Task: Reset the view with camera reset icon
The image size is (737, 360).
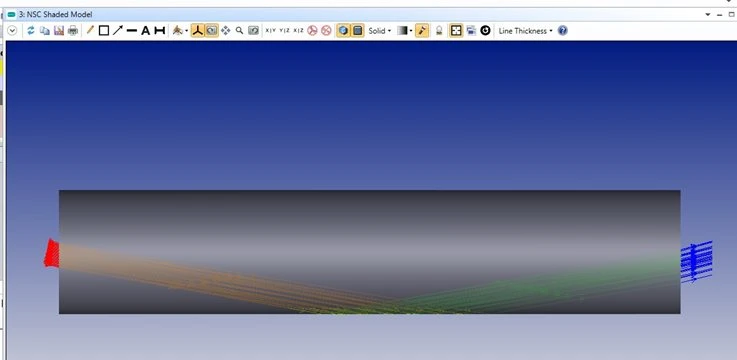Action: (x=253, y=31)
